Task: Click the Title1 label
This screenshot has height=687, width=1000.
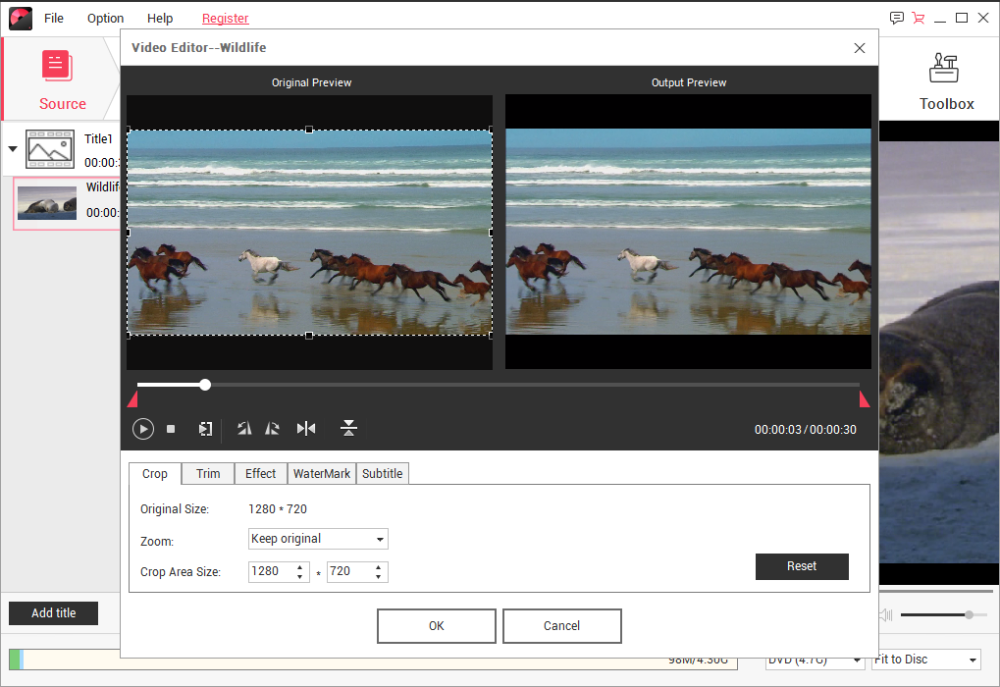Action: [98, 138]
